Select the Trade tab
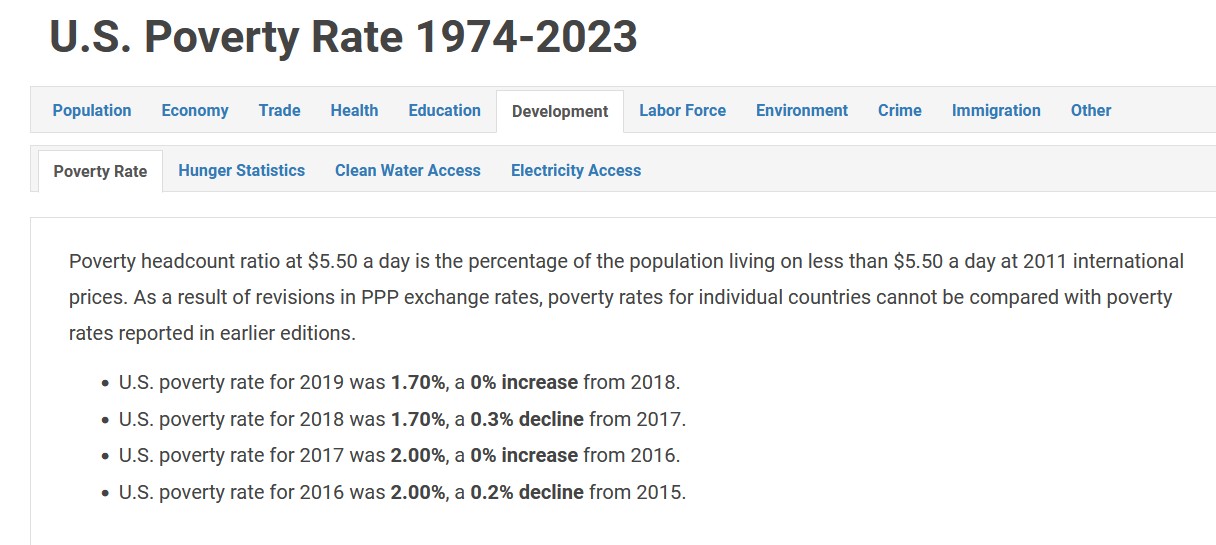1216x545 pixels. (x=279, y=110)
